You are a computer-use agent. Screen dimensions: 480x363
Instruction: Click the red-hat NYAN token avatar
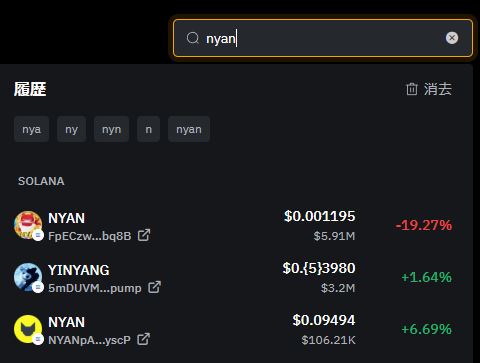click(28, 225)
